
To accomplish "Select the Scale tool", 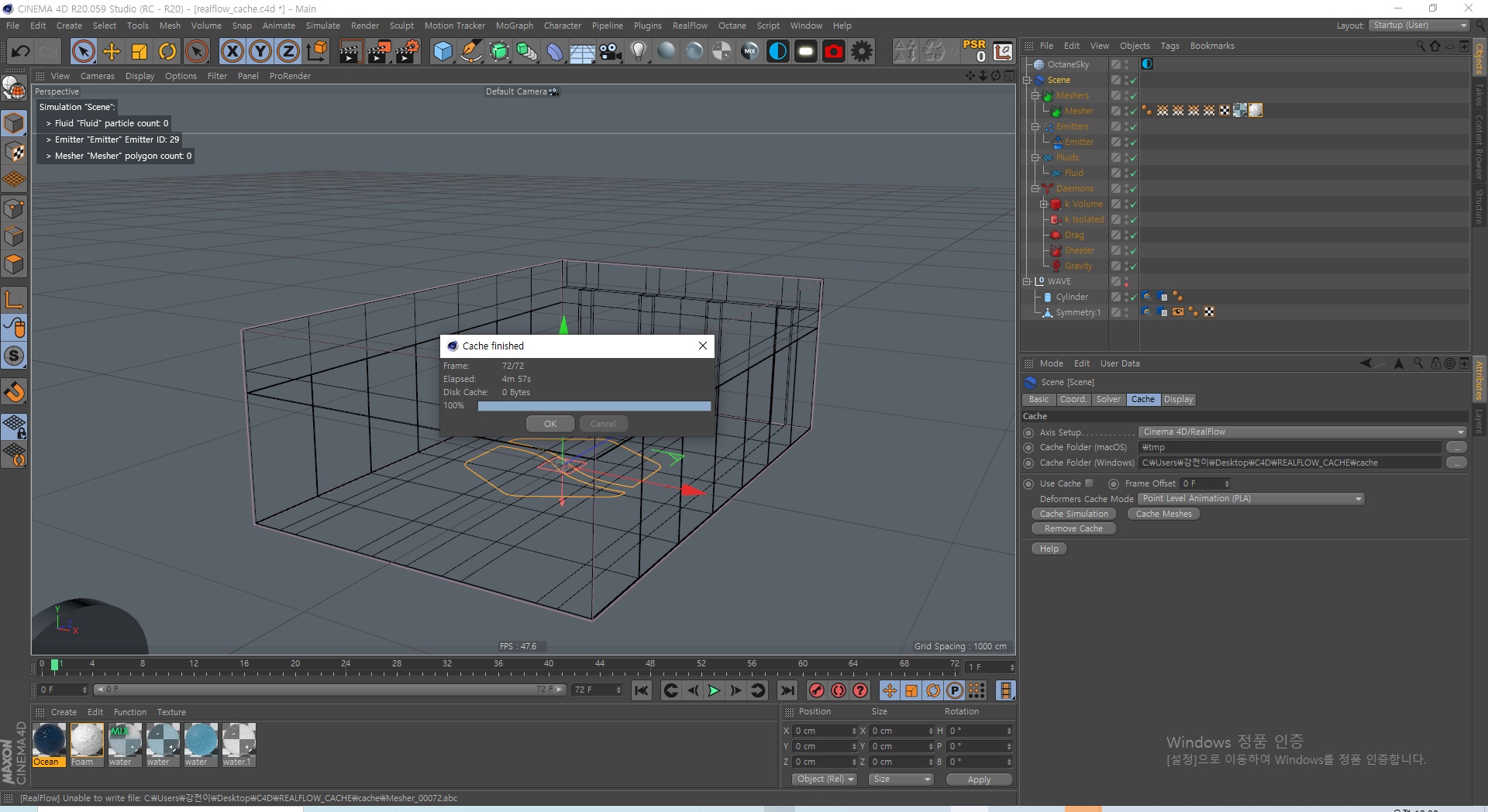I will pyautogui.click(x=139, y=52).
